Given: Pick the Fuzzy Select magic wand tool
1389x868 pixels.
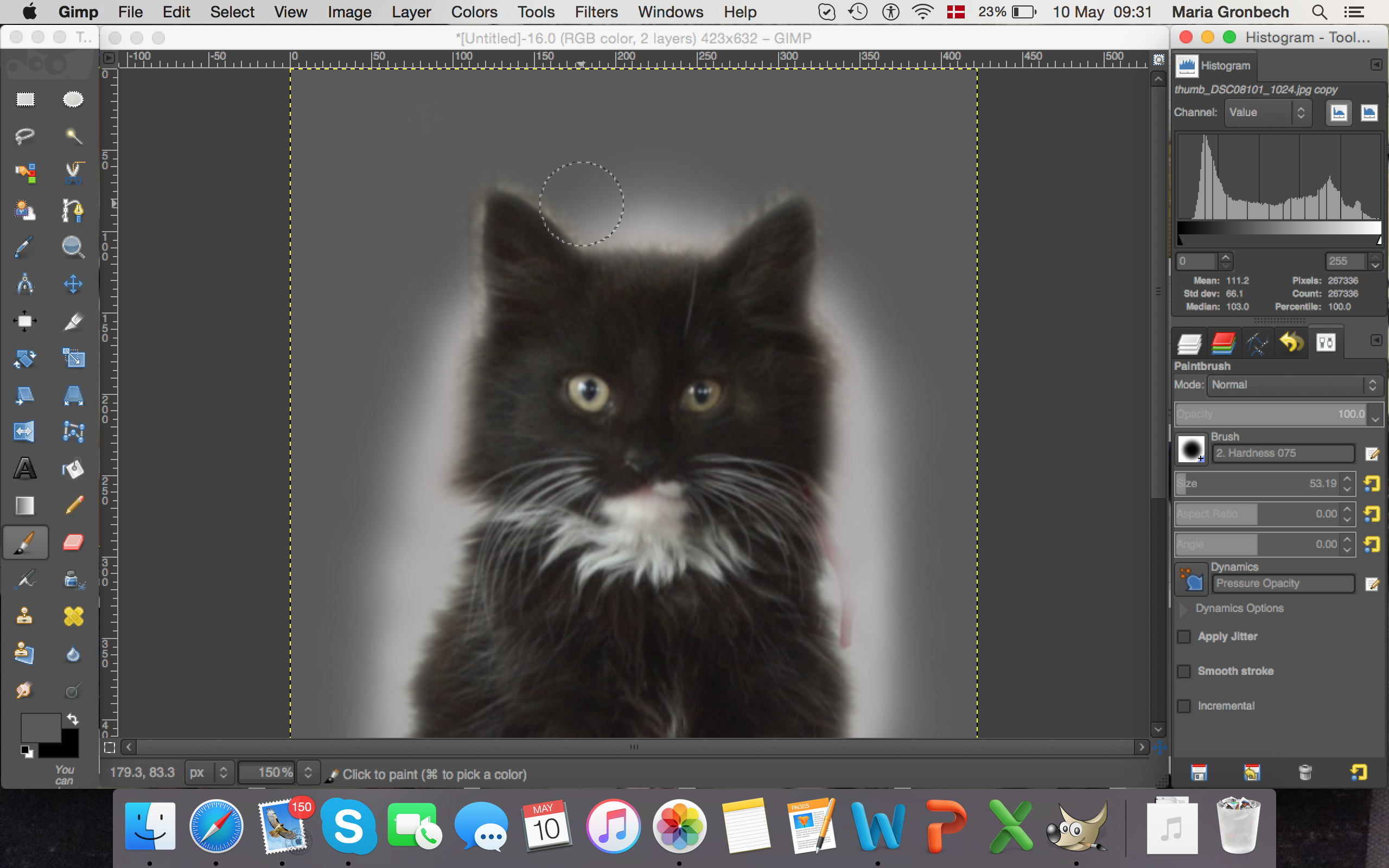Looking at the screenshot, I should pyautogui.click(x=73, y=136).
